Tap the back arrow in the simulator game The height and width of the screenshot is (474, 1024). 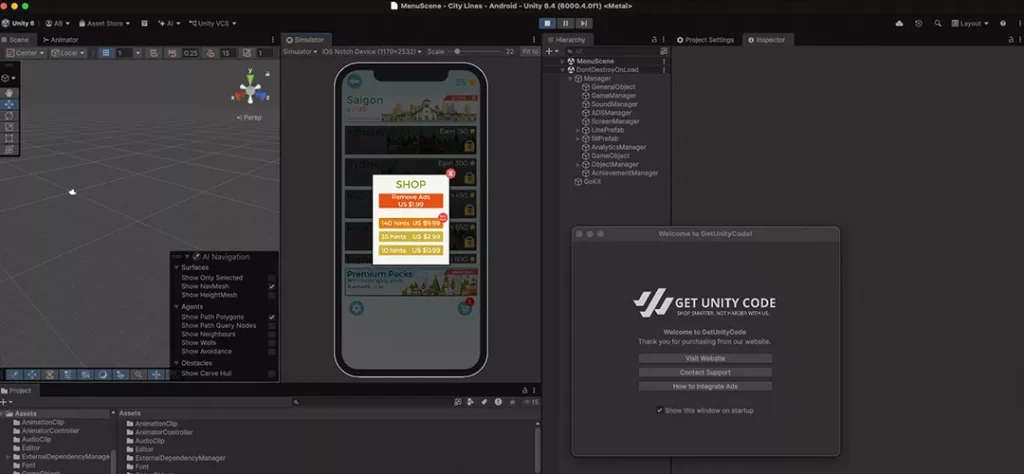pyautogui.click(x=354, y=82)
